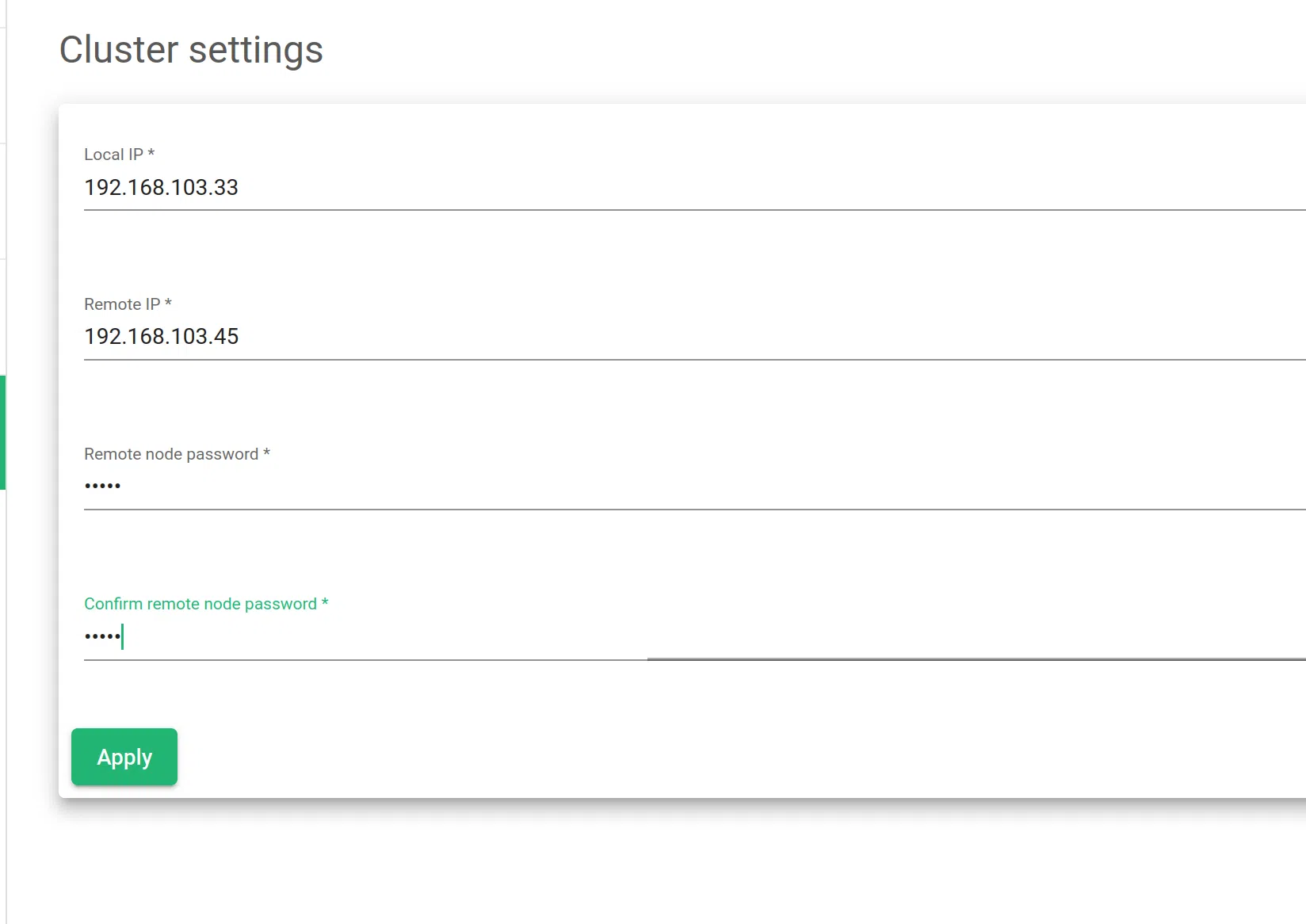
Task: Place cursor in the masked password dots field
Action: 102,486
